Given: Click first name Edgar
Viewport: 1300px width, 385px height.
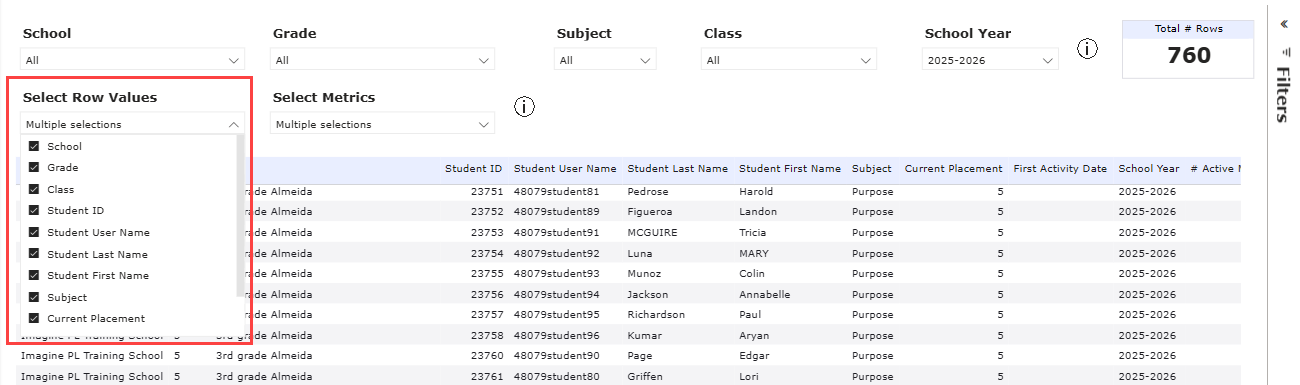Looking at the screenshot, I should coord(755,356).
